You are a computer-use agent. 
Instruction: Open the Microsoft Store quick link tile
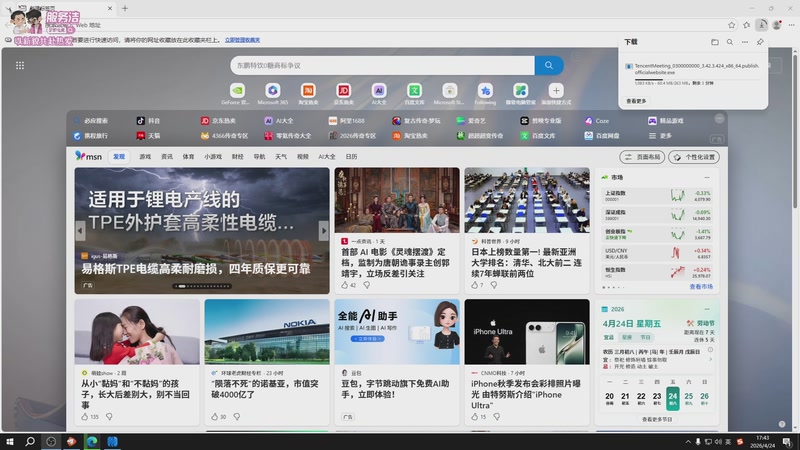tap(449, 94)
